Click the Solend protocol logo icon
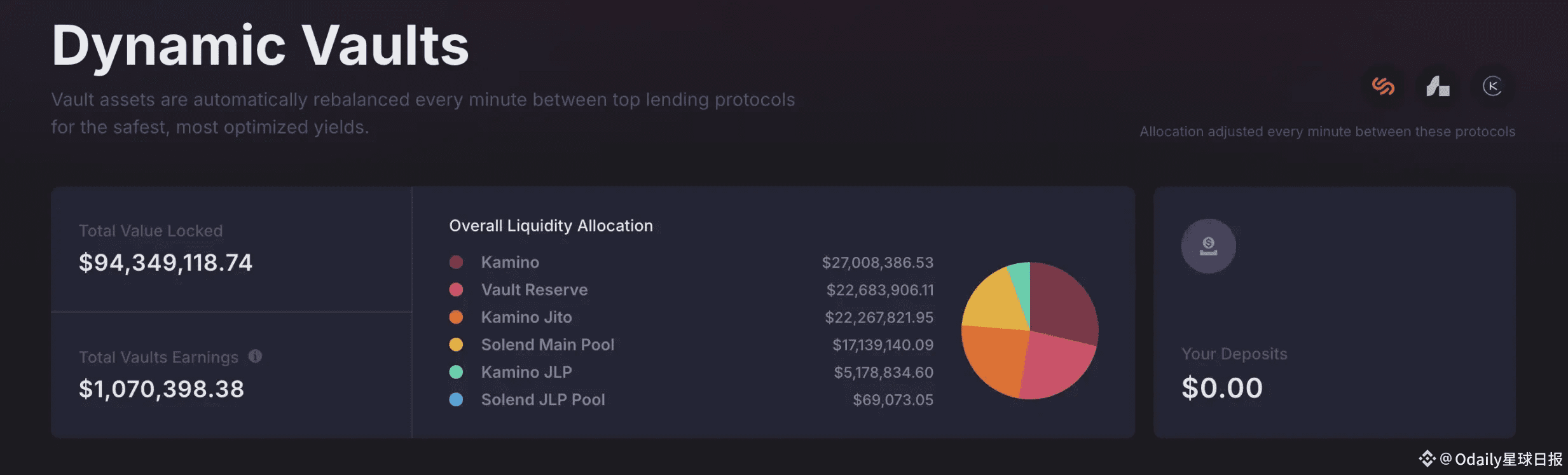This screenshot has width=1568, height=475. [x=1383, y=86]
